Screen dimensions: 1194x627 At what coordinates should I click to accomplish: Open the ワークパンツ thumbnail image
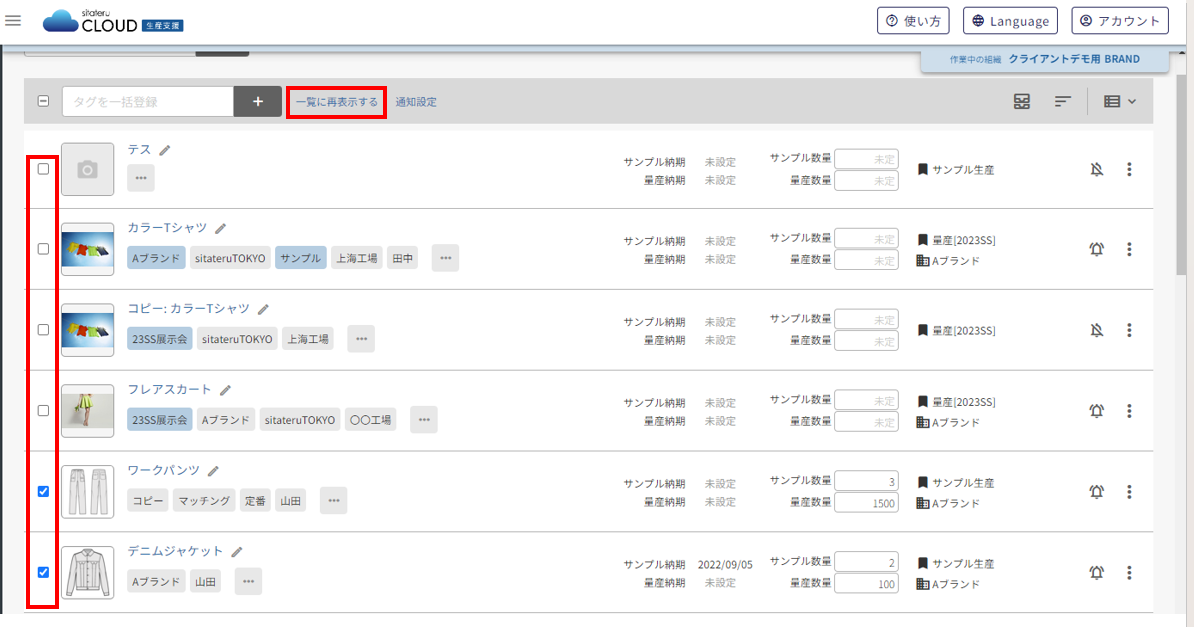88,491
